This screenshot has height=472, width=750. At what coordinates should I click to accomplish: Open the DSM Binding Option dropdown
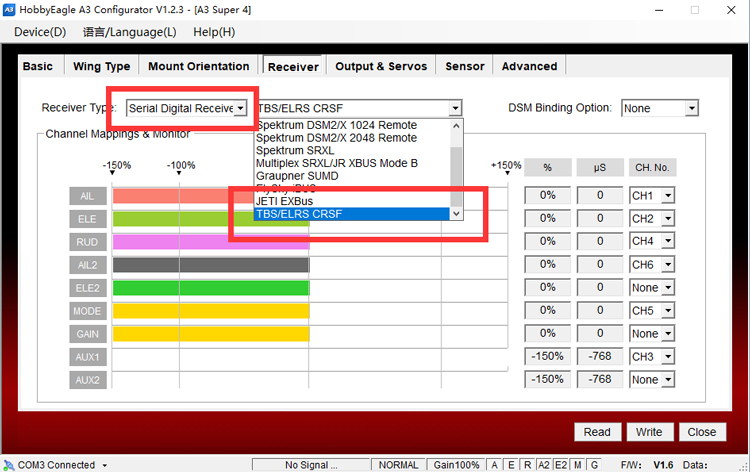pos(689,108)
